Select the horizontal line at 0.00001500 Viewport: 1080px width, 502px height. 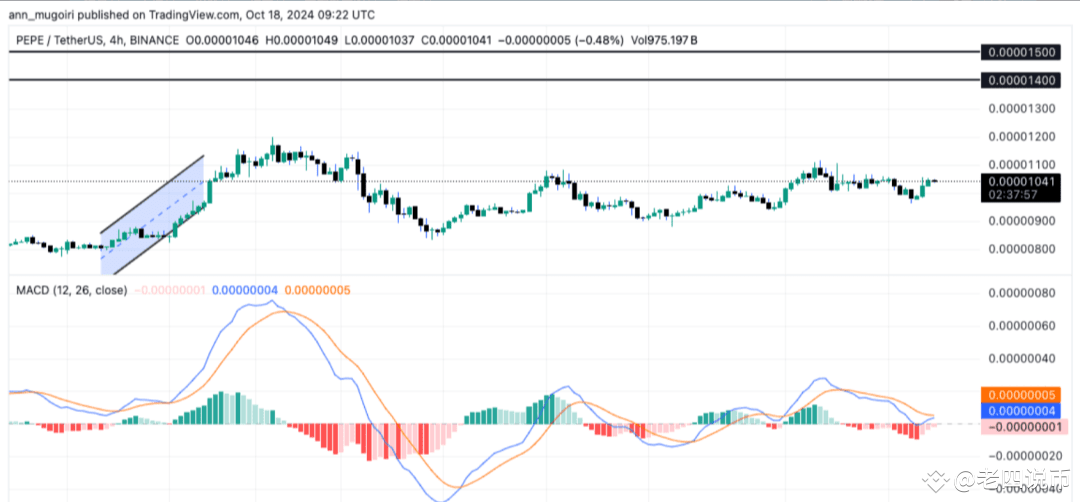point(494,52)
